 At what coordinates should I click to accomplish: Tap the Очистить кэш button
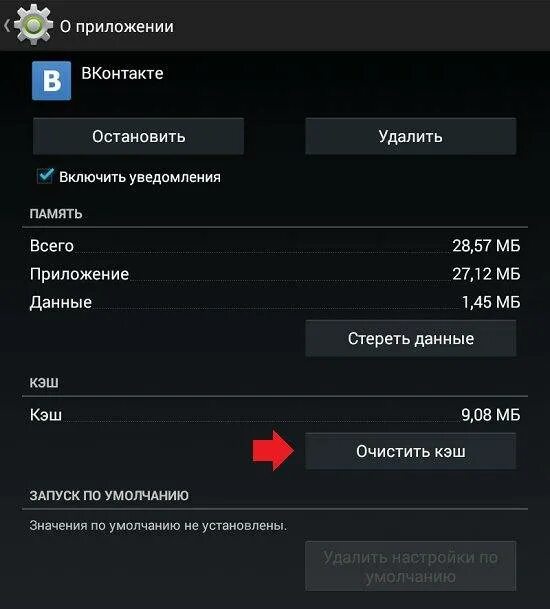411,451
